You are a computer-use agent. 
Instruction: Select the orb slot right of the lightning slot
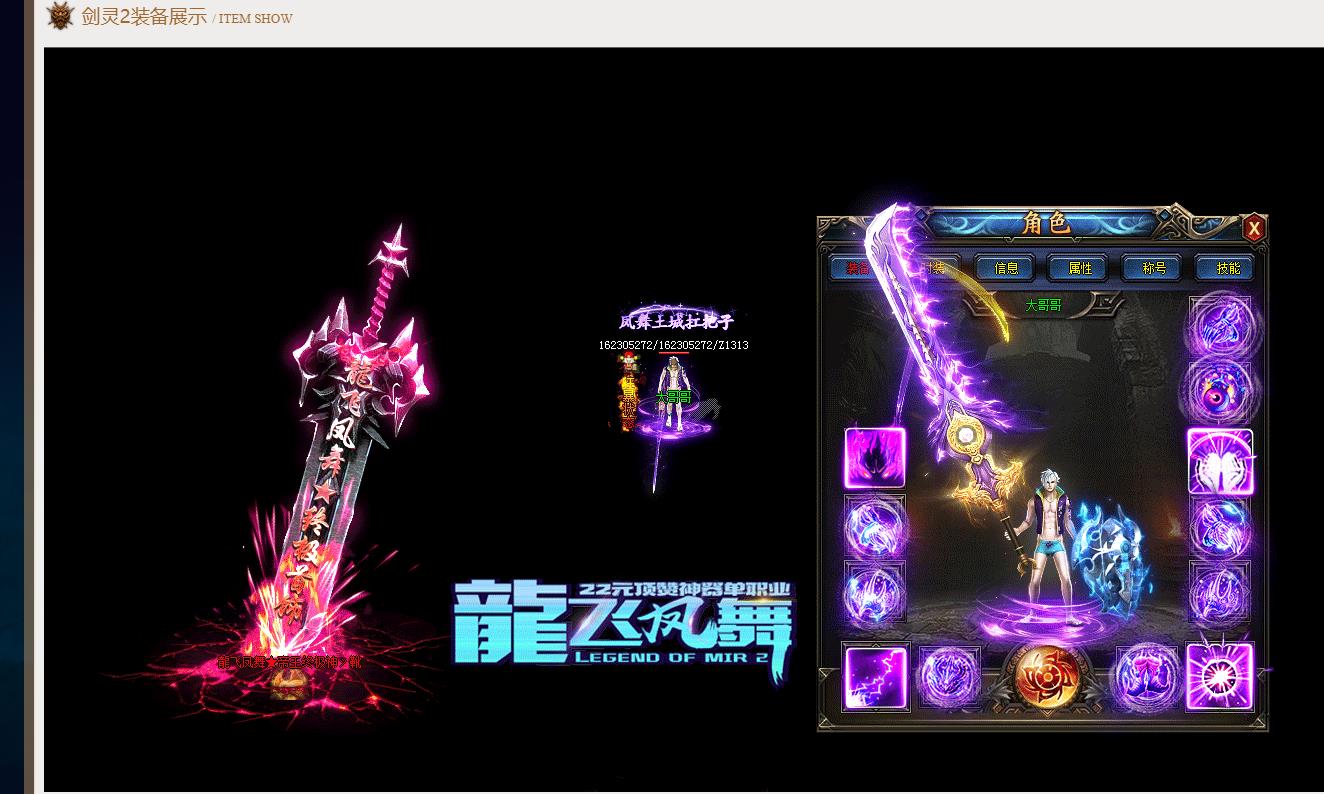(x=948, y=678)
